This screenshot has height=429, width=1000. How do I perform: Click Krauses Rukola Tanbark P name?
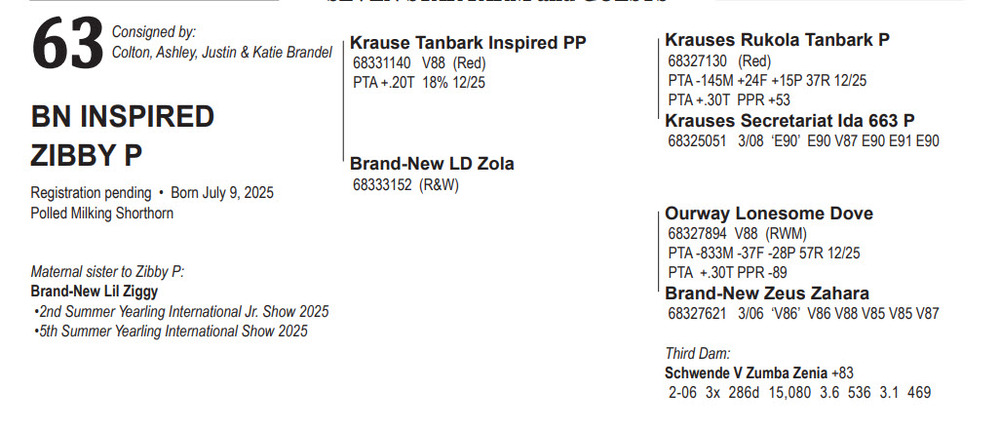[x=777, y=40]
